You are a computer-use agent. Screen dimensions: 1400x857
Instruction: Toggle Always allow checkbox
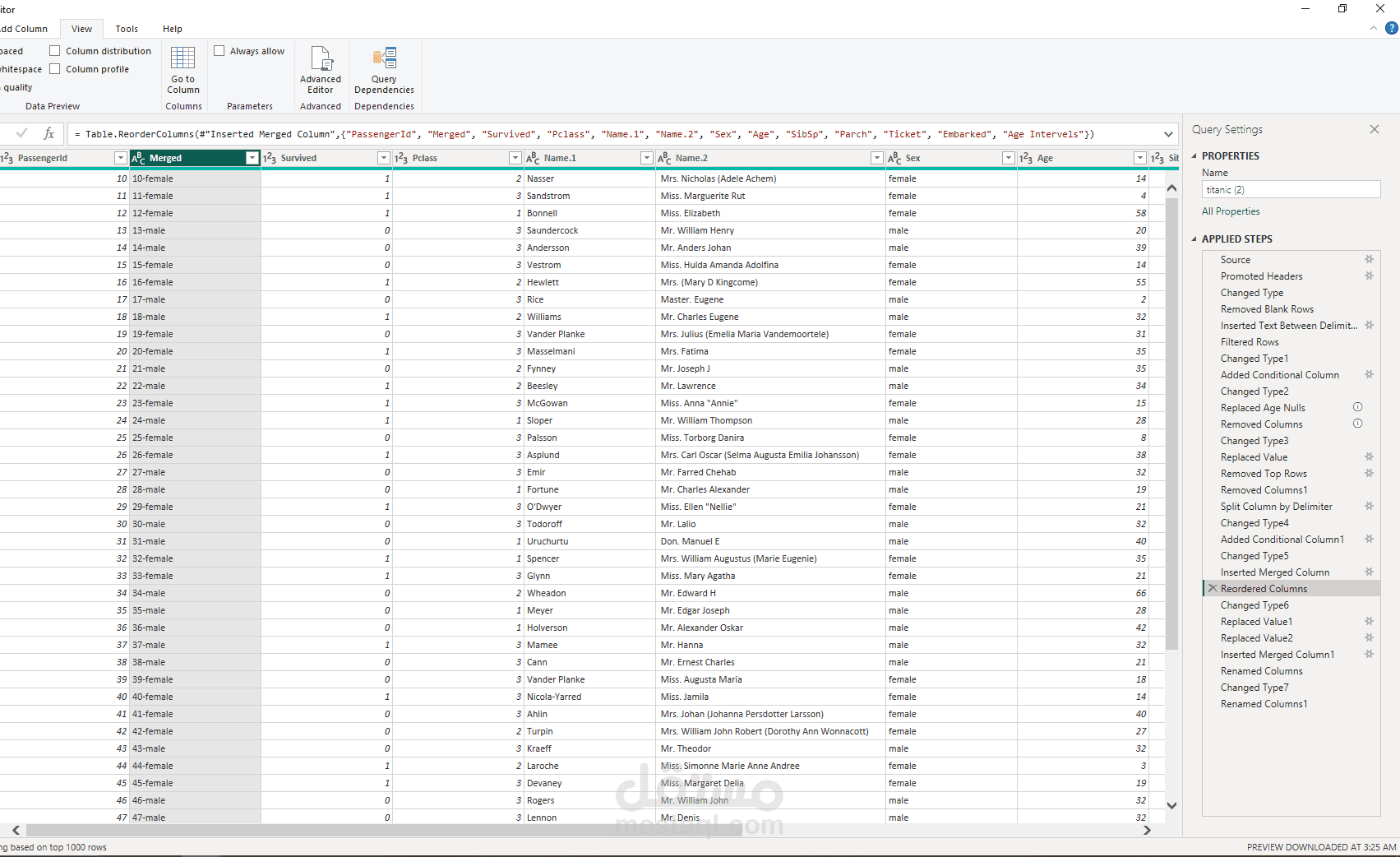tap(219, 51)
